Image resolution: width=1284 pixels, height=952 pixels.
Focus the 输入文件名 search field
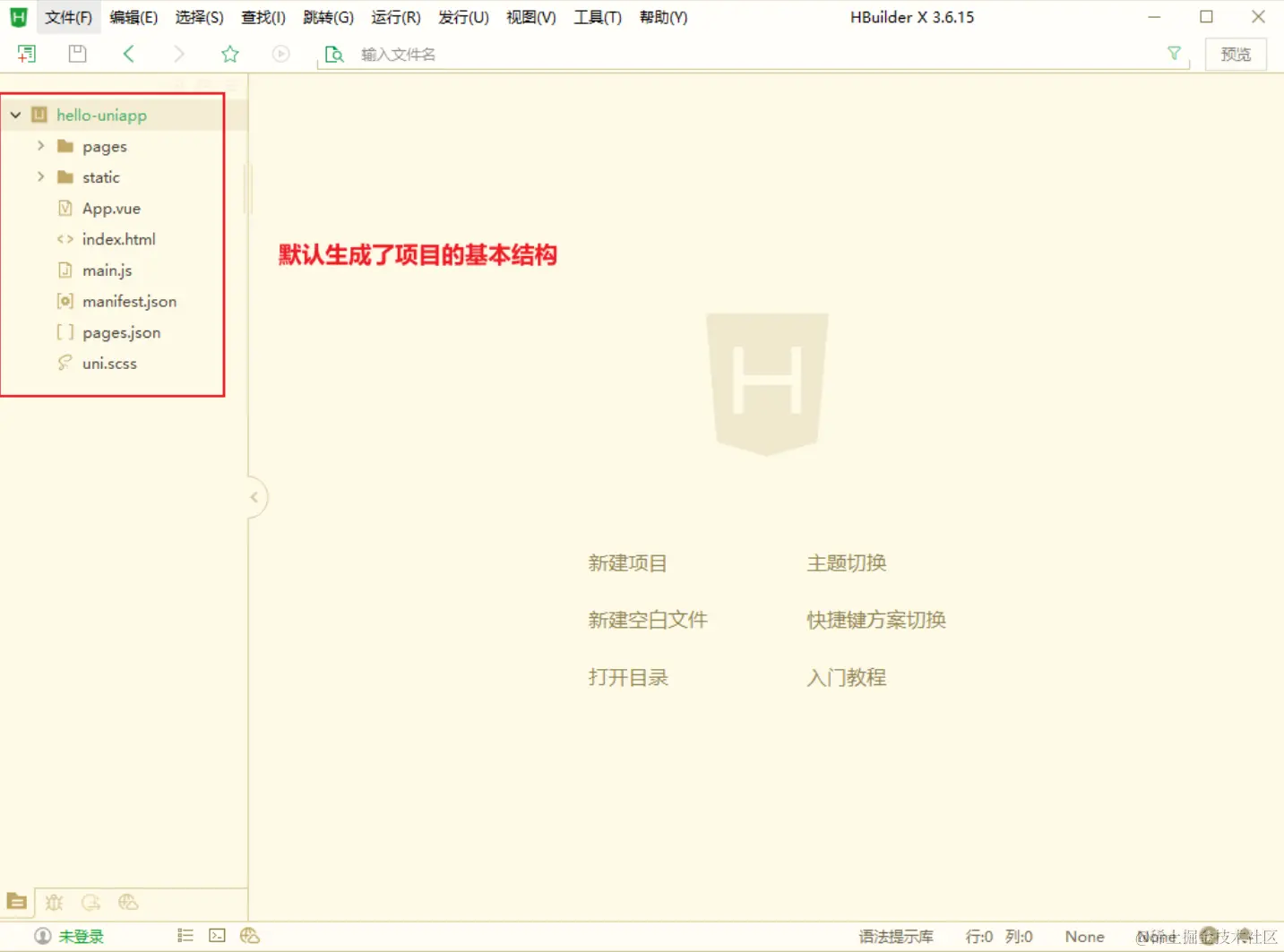[x=753, y=55]
